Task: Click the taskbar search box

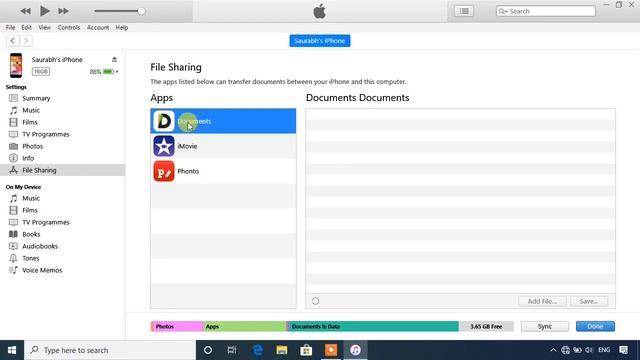Action: [110, 350]
